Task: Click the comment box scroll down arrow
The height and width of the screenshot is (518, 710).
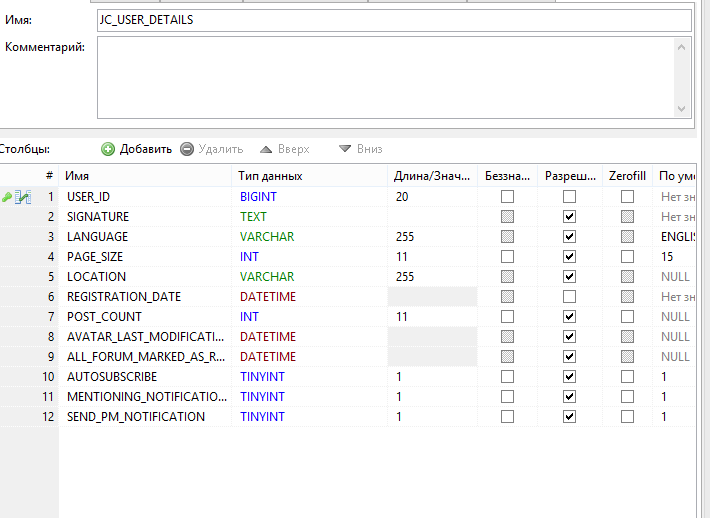Action: [681, 109]
